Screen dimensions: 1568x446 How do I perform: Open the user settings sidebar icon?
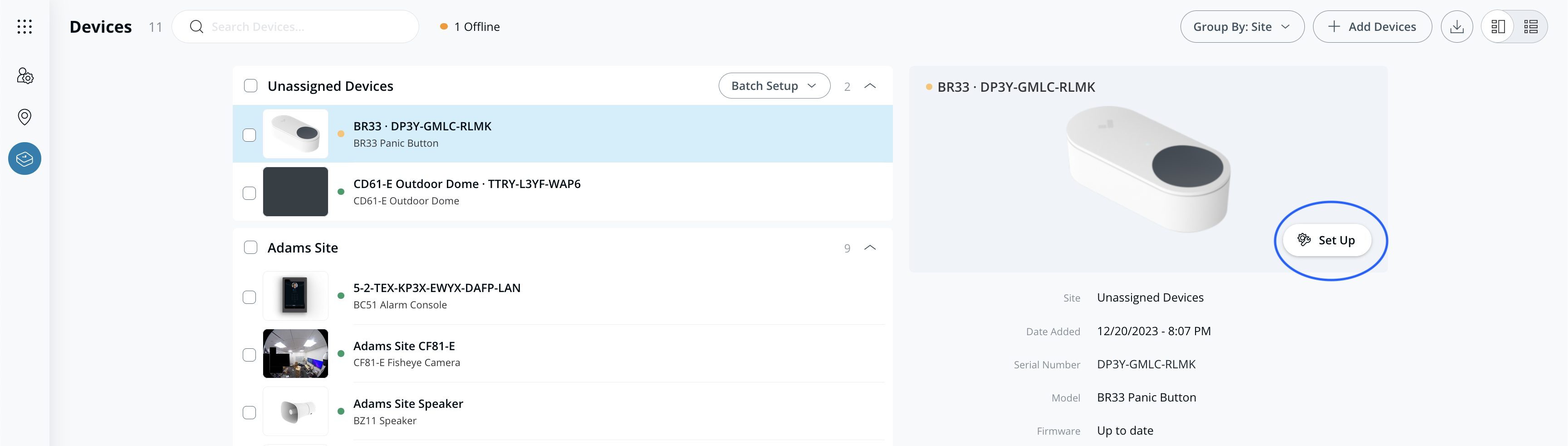click(x=24, y=76)
